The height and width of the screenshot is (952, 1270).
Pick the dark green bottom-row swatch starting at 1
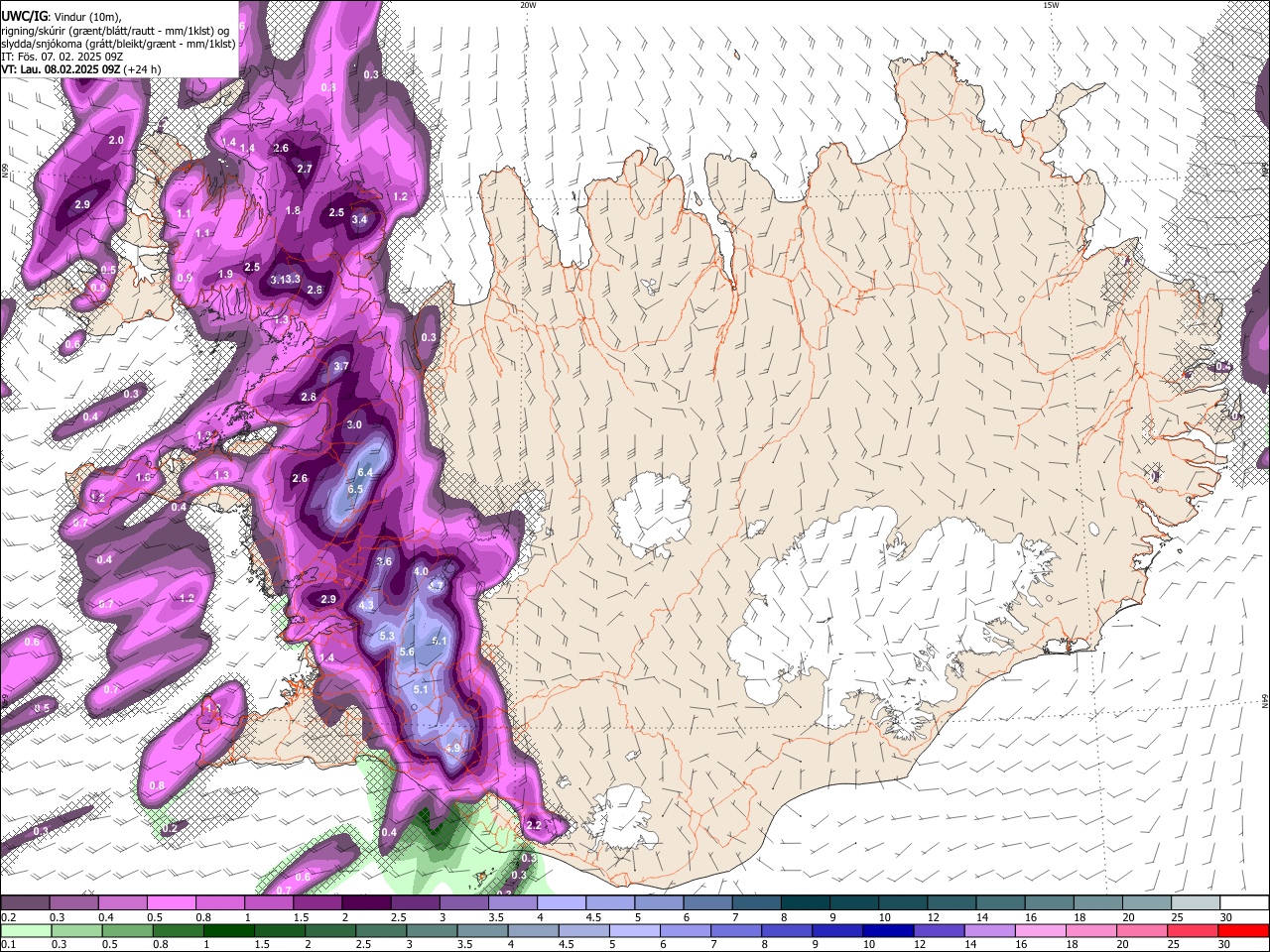tap(228, 931)
